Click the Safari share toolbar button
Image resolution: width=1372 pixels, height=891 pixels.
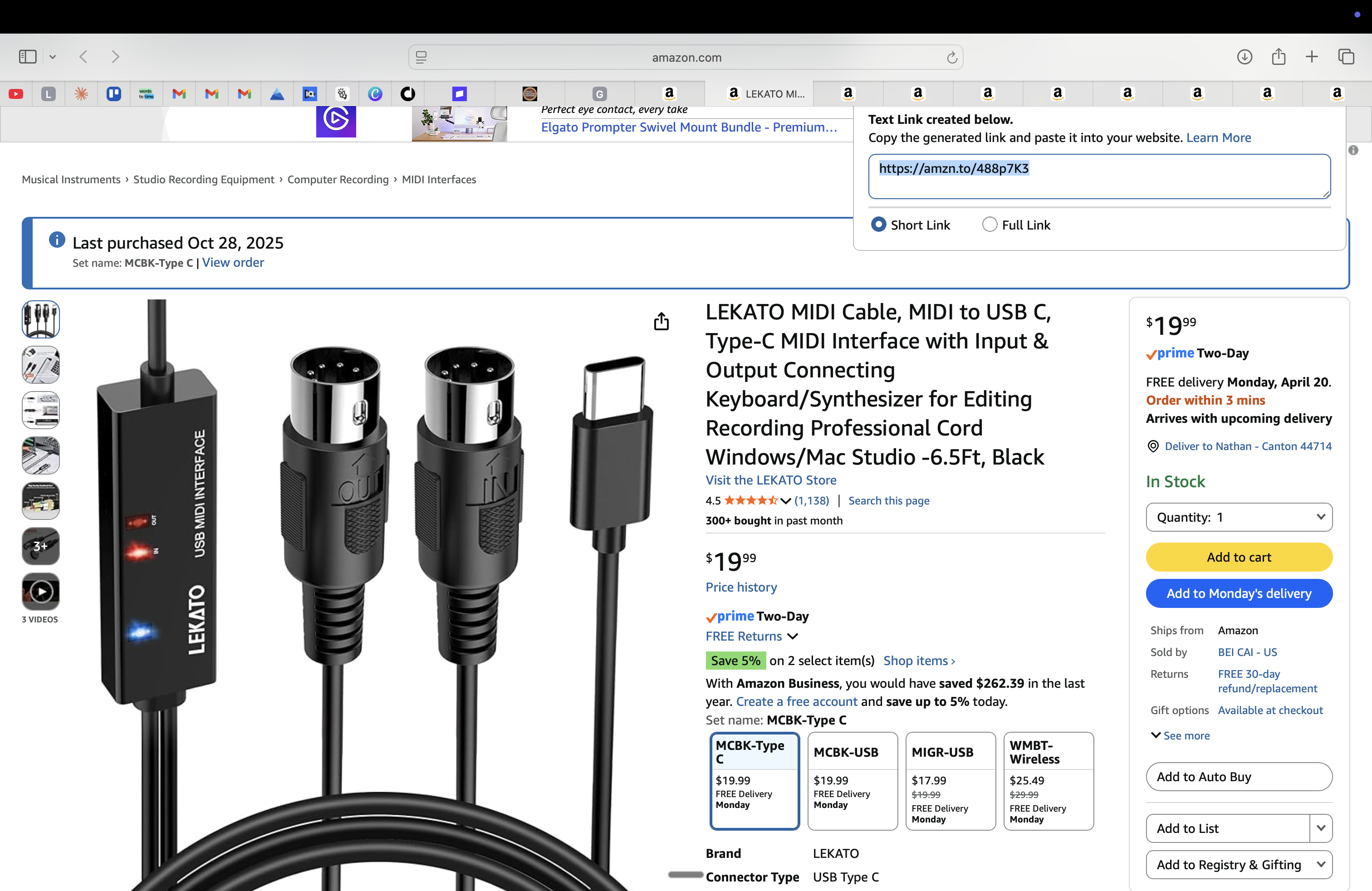1279,56
